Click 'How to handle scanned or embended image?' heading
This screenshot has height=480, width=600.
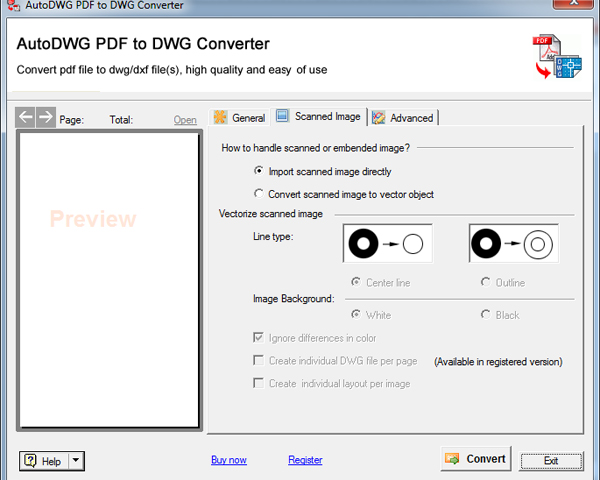coord(315,148)
